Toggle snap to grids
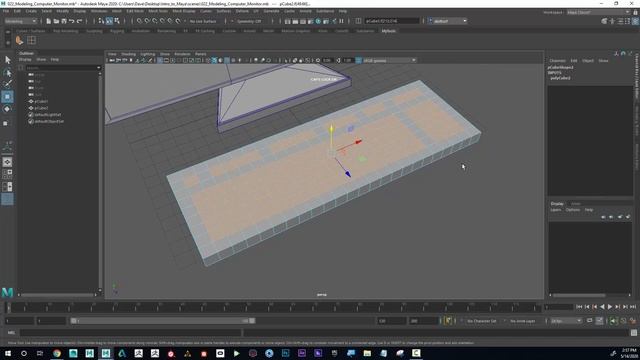Viewport: 640px width, 360px height. 139,21
